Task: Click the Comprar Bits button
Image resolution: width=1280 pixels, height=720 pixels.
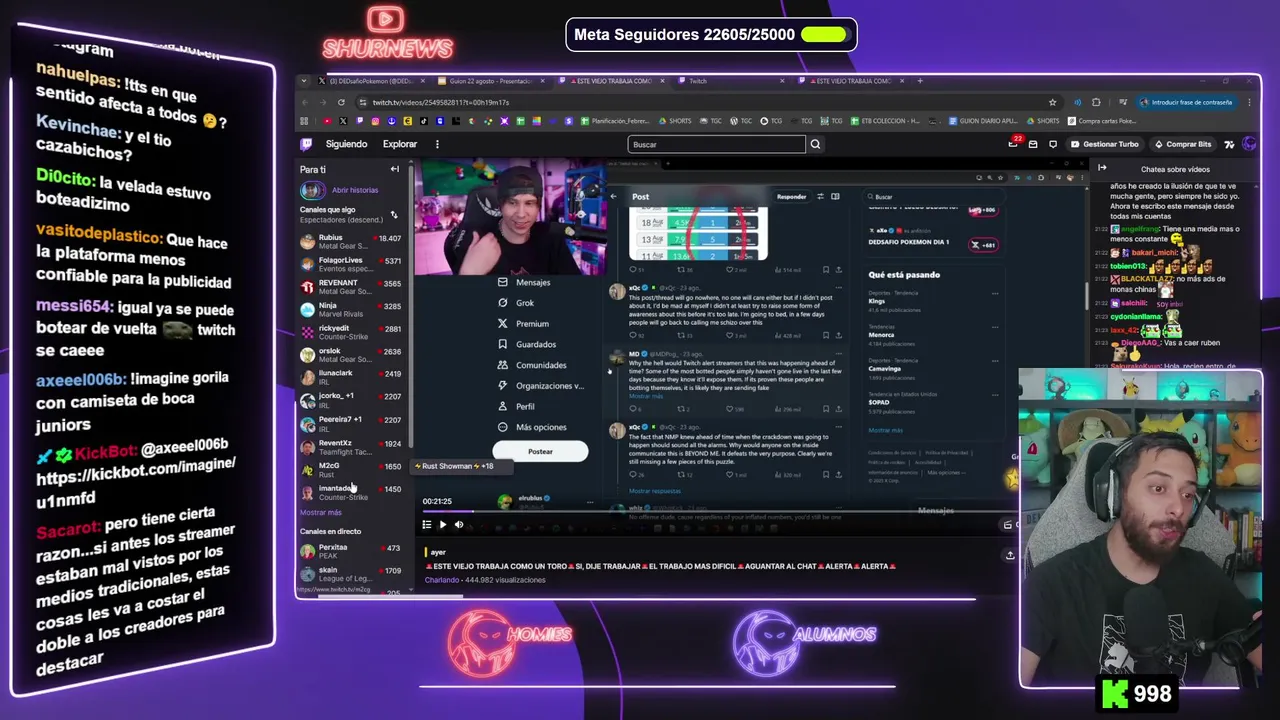Action: click(x=1183, y=144)
